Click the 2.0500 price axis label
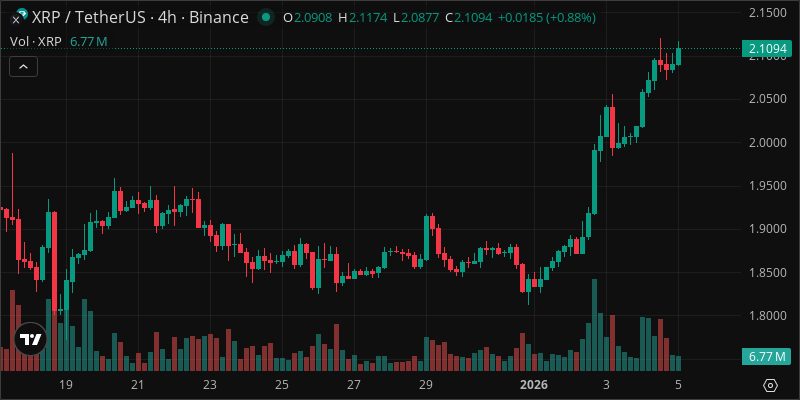The width and height of the screenshot is (800, 400). pos(767,98)
